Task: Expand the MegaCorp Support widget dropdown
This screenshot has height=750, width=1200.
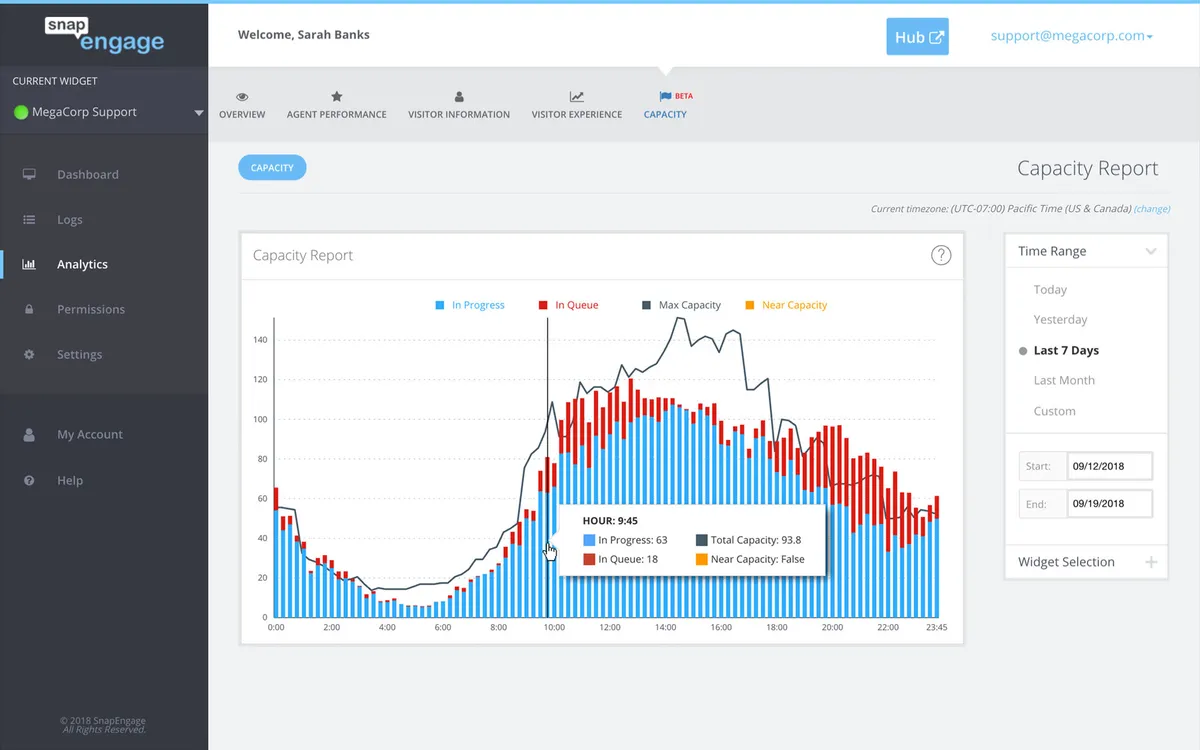Action: pyautogui.click(x=198, y=113)
